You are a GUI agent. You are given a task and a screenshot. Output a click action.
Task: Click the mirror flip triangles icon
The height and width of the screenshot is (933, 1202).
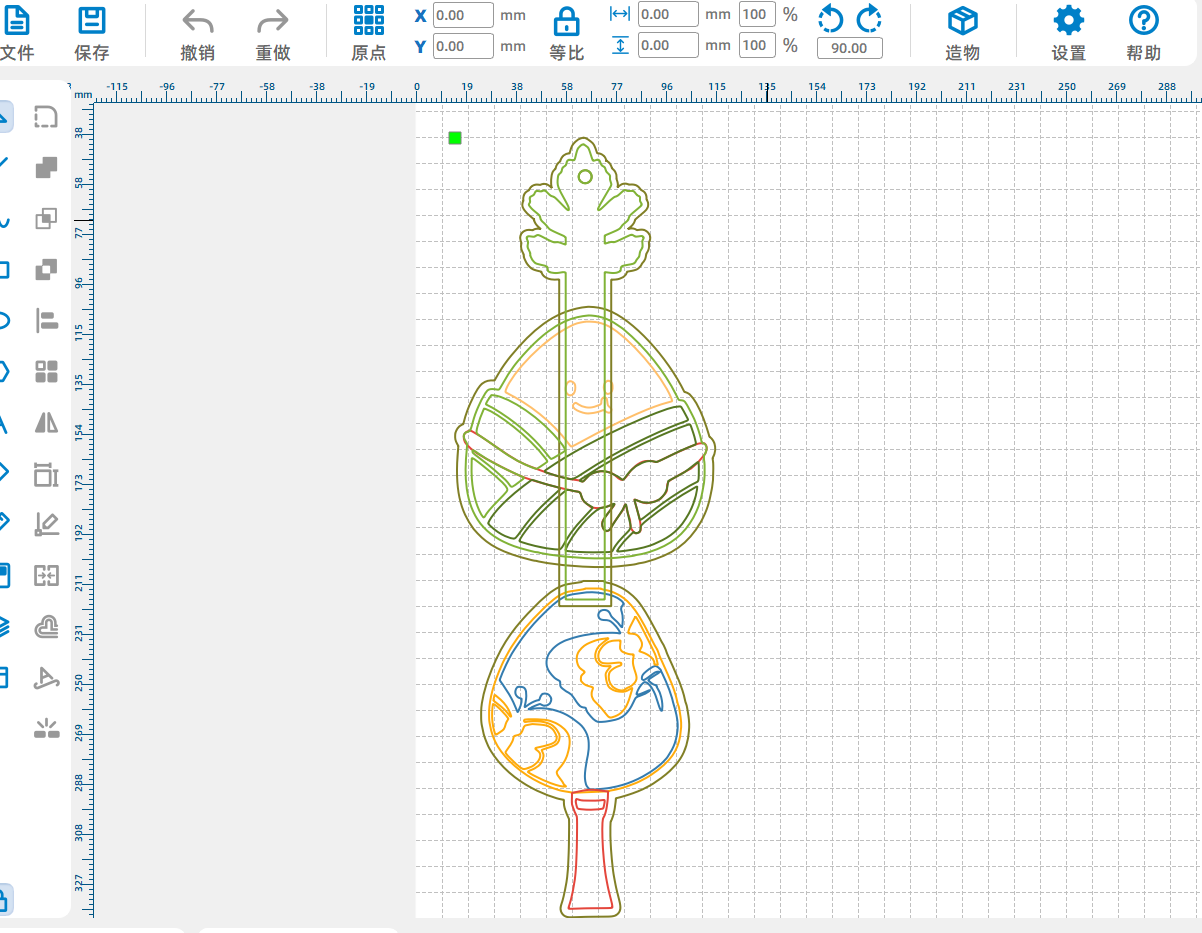pos(46,423)
